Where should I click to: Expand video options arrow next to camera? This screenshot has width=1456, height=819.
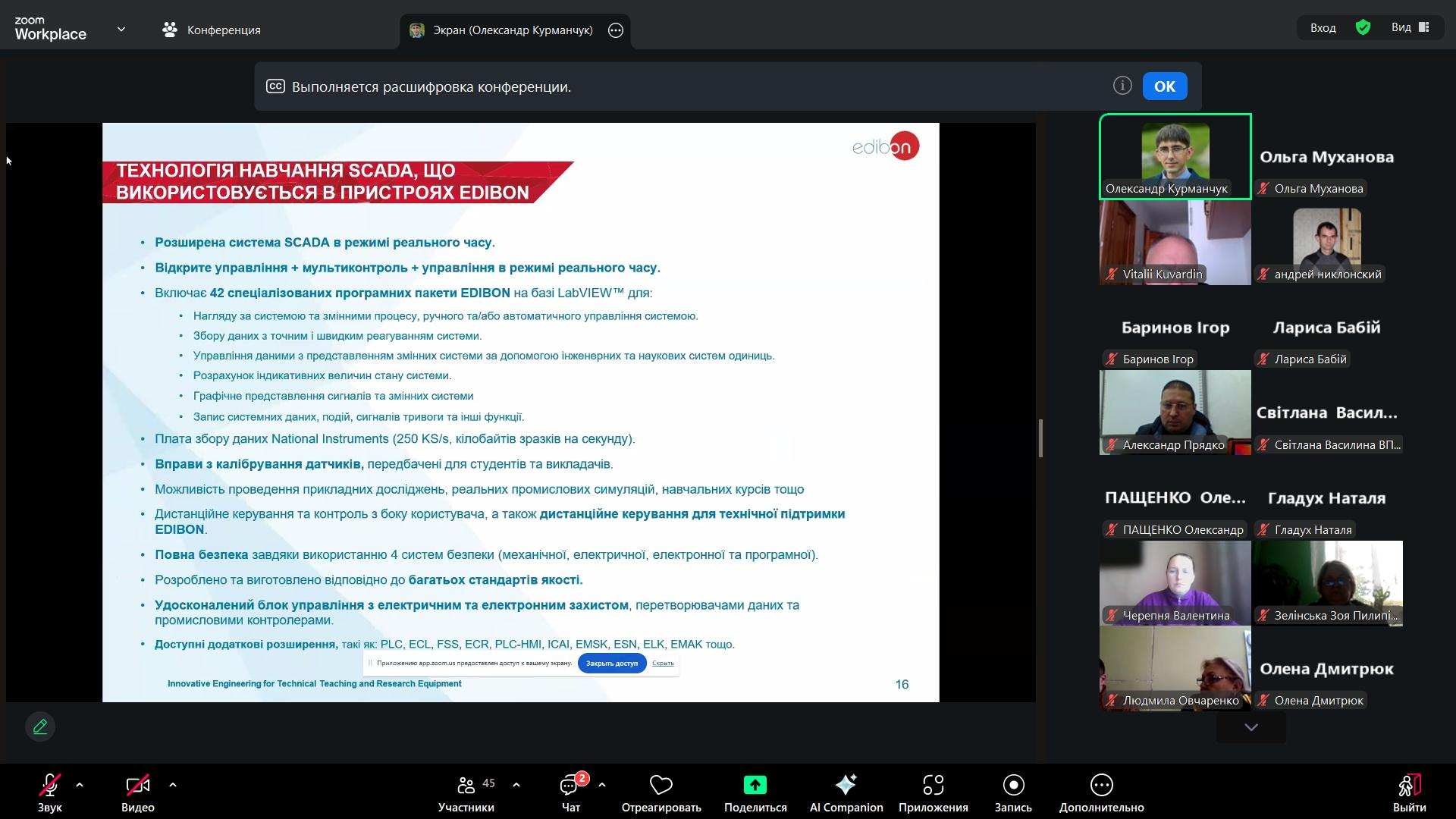tap(173, 785)
